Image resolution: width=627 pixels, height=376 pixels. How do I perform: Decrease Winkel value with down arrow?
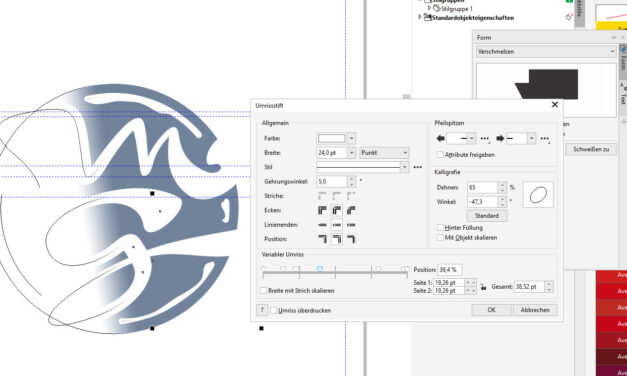pyautogui.click(x=502, y=204)
